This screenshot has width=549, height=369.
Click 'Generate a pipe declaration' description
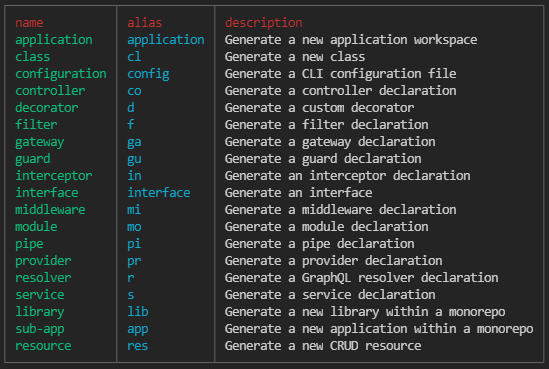[x=319, y=244]
